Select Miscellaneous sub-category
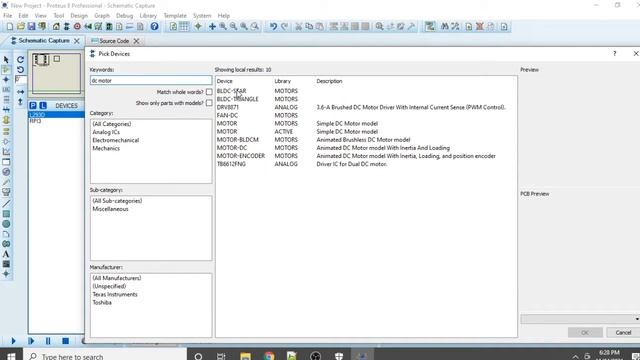 coord(110,209)
